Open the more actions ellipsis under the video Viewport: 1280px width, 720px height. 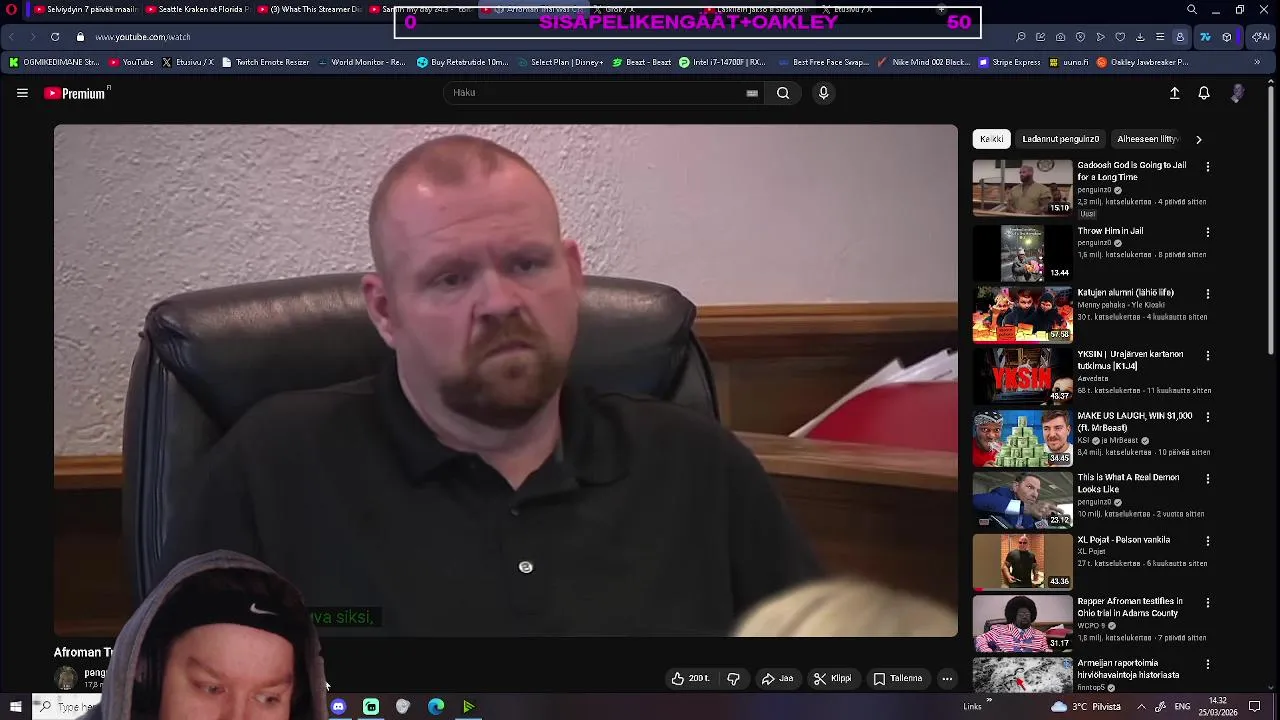pos(947,678)
